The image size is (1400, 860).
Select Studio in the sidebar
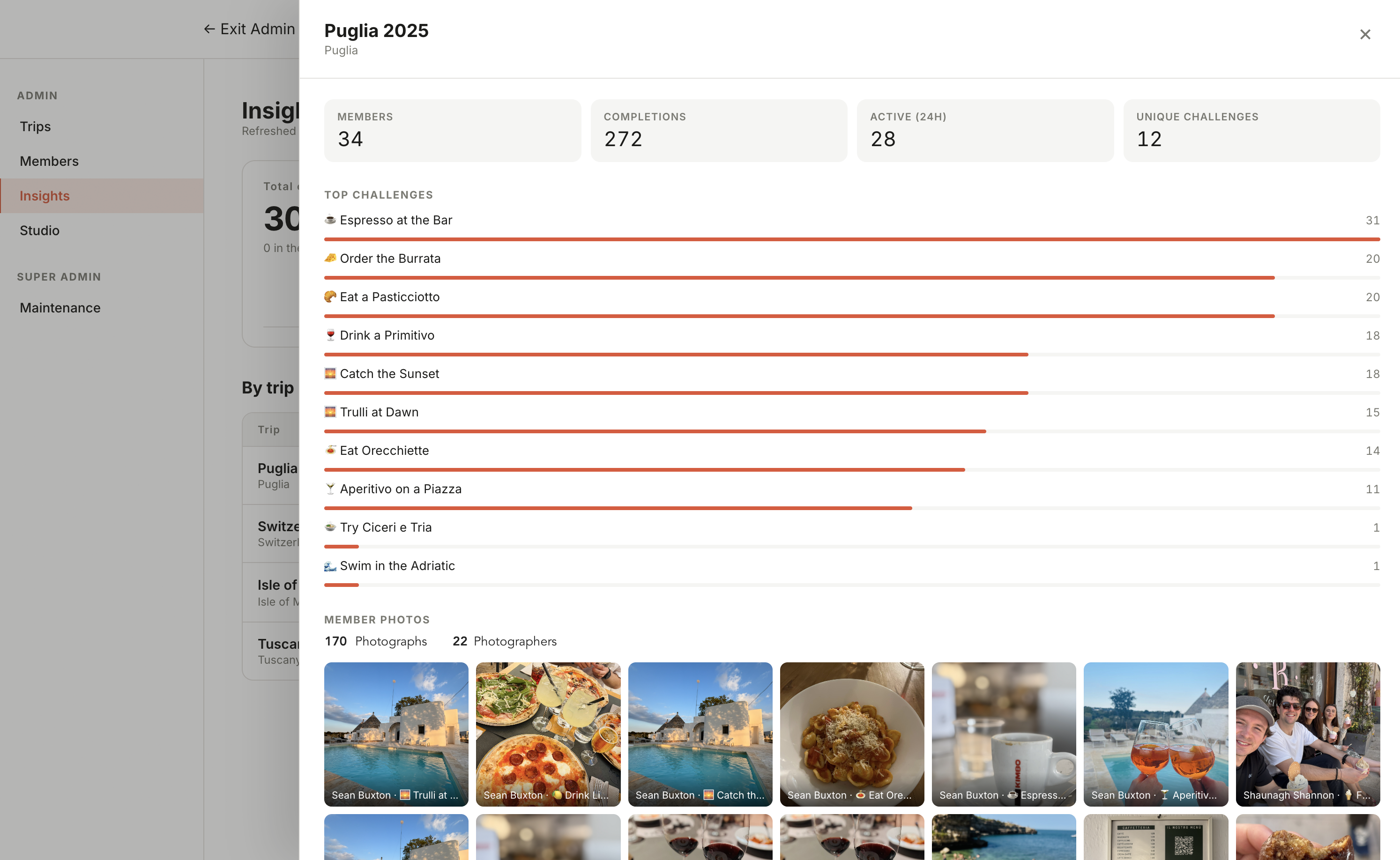39,230
